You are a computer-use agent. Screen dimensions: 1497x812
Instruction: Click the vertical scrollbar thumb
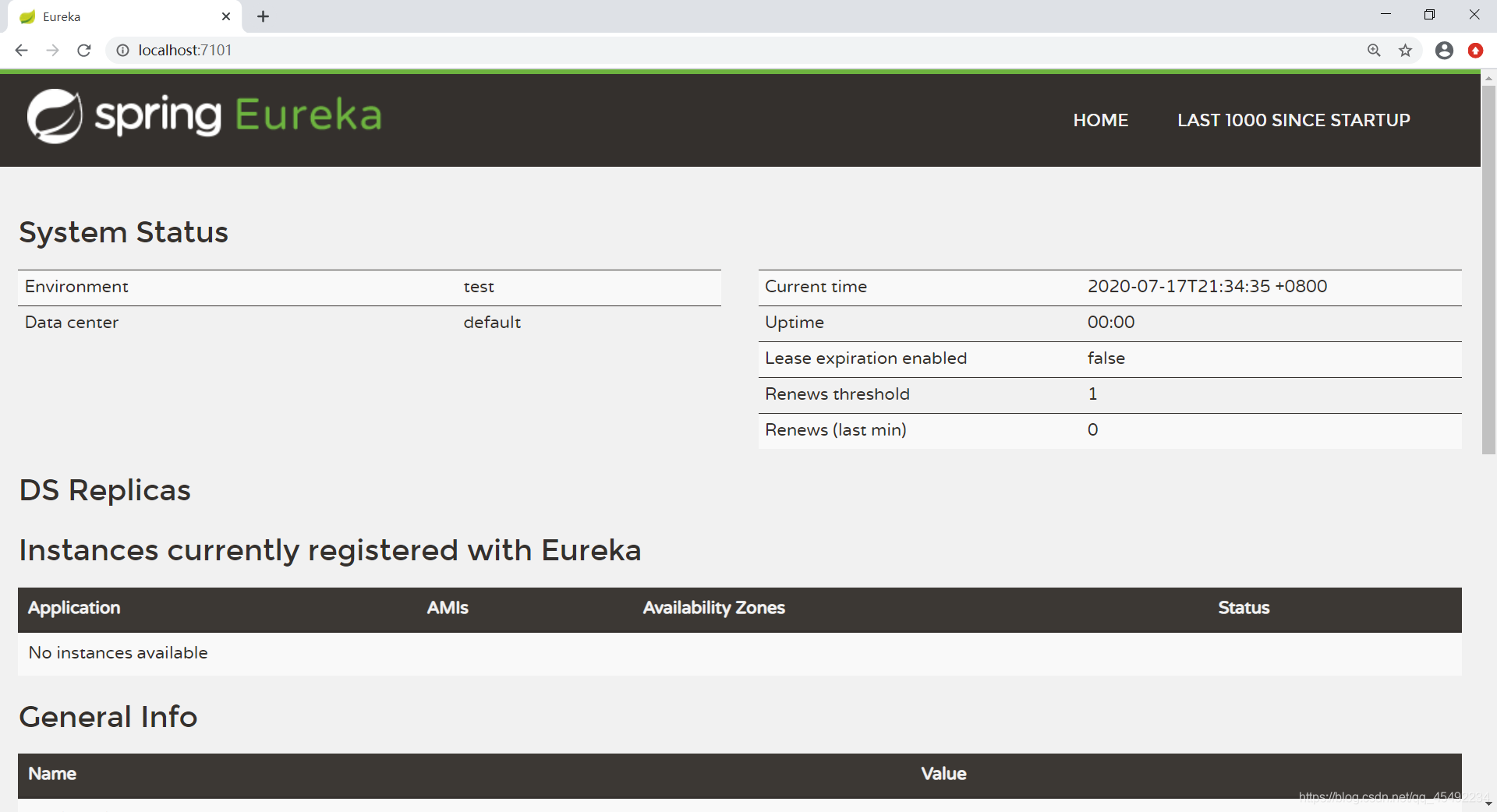[1488, 269]
